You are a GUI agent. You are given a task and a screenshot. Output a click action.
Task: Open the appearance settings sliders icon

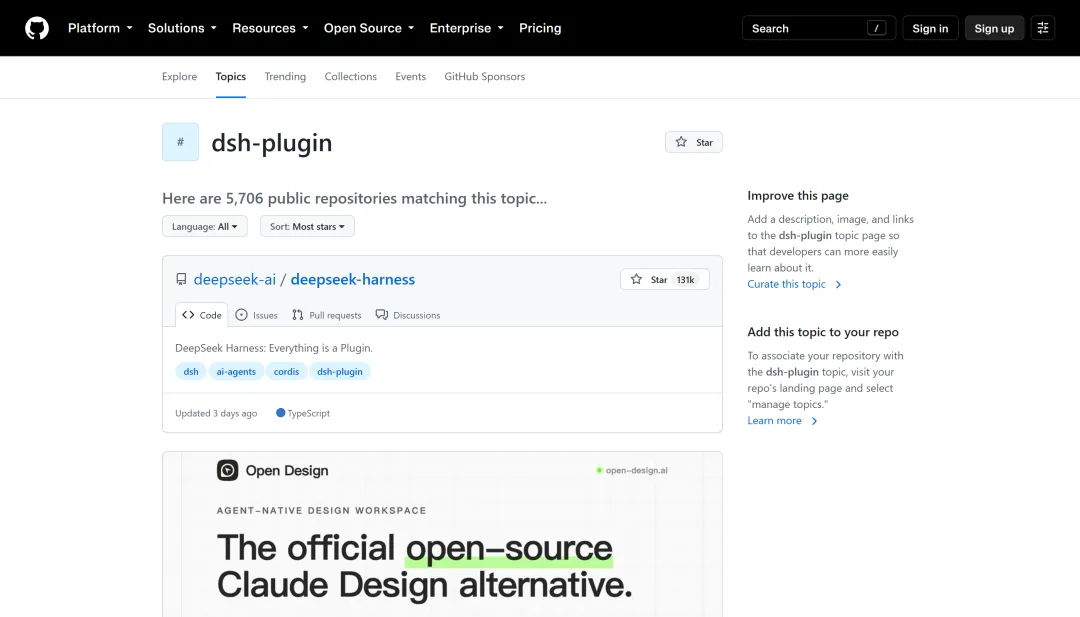(1043, 28)
